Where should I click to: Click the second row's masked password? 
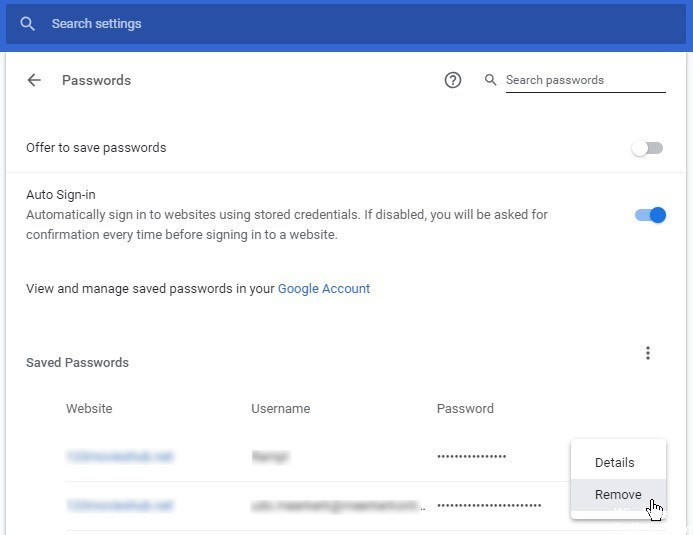pos(489,506)
